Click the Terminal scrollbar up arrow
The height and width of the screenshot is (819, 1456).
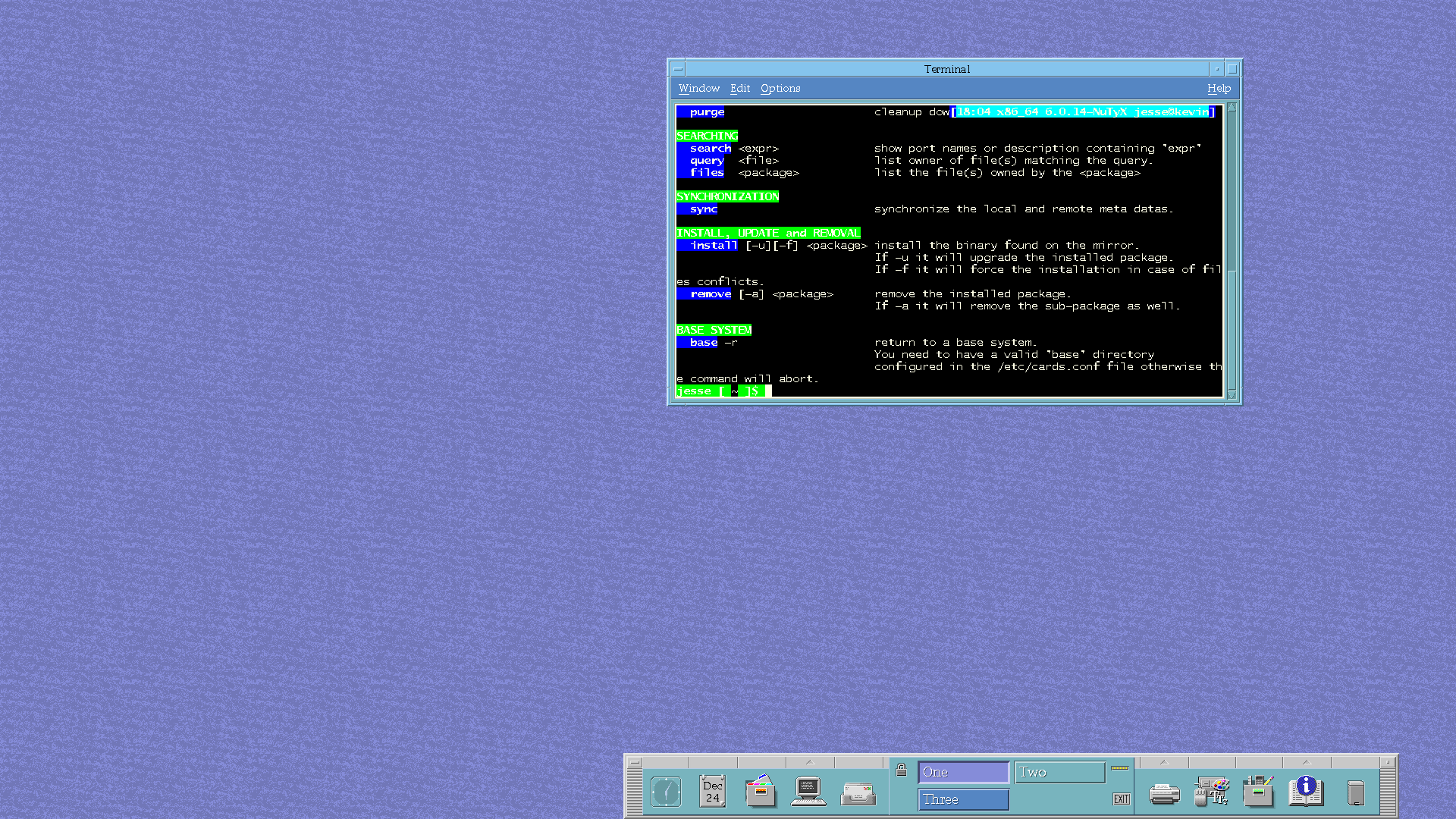click(1232, 108)
